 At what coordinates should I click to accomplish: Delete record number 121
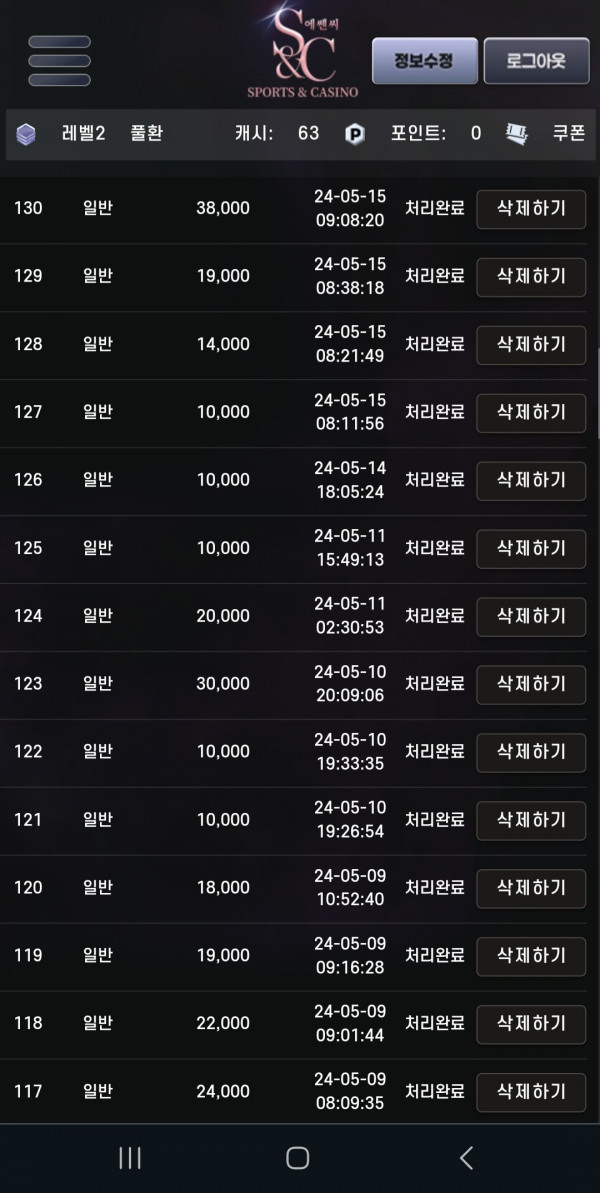click(531, 820)
